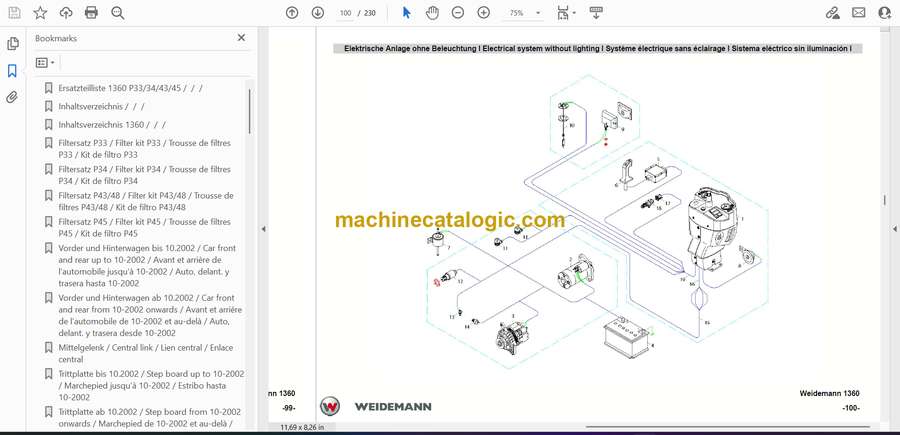Open bookmark Trittplatte ab 10.2002
Image resolution: width=900 pixels, height=435 pixels.
point(149,418)
